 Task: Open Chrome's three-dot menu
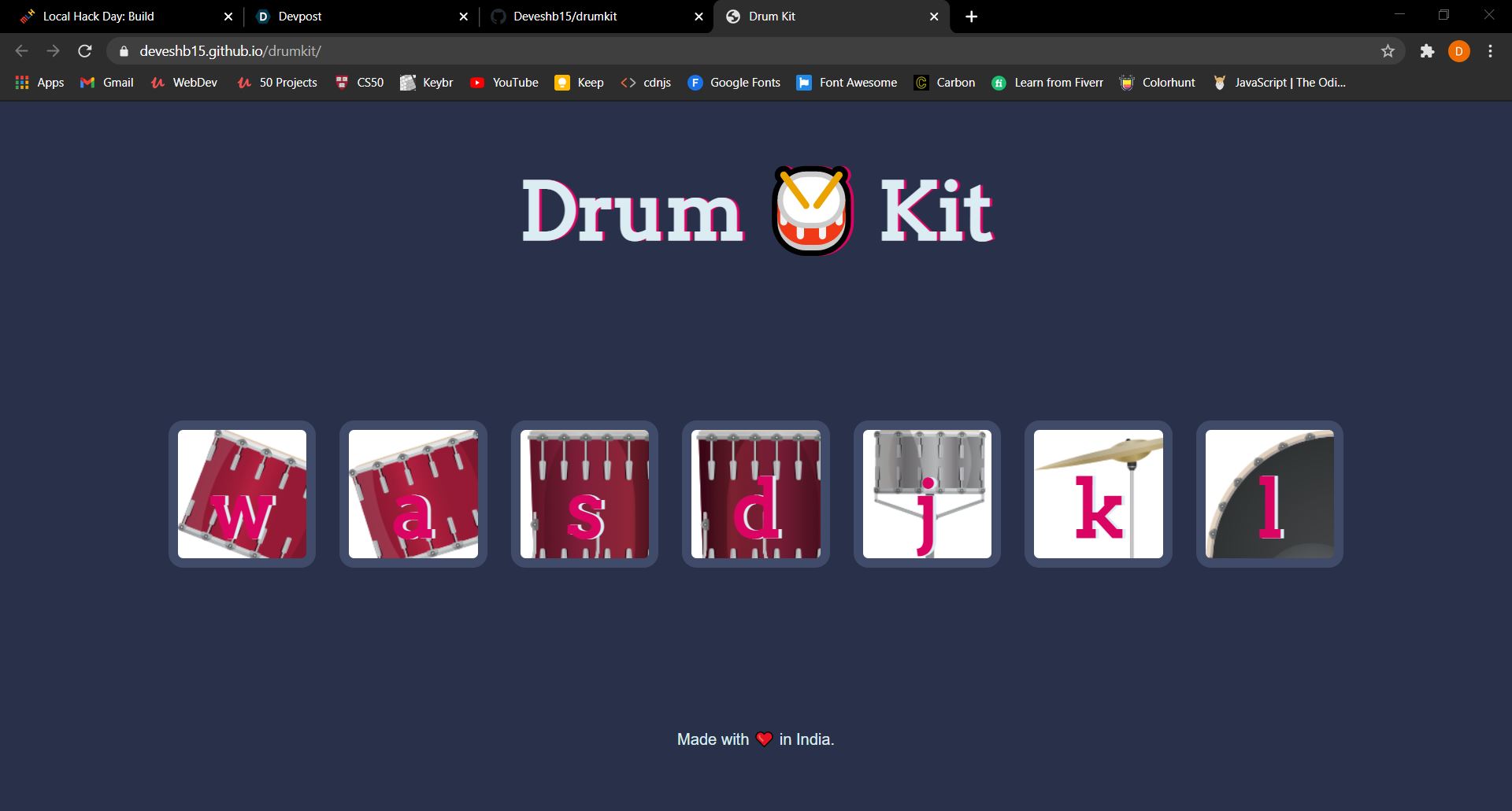click(x=1489, y=51)
